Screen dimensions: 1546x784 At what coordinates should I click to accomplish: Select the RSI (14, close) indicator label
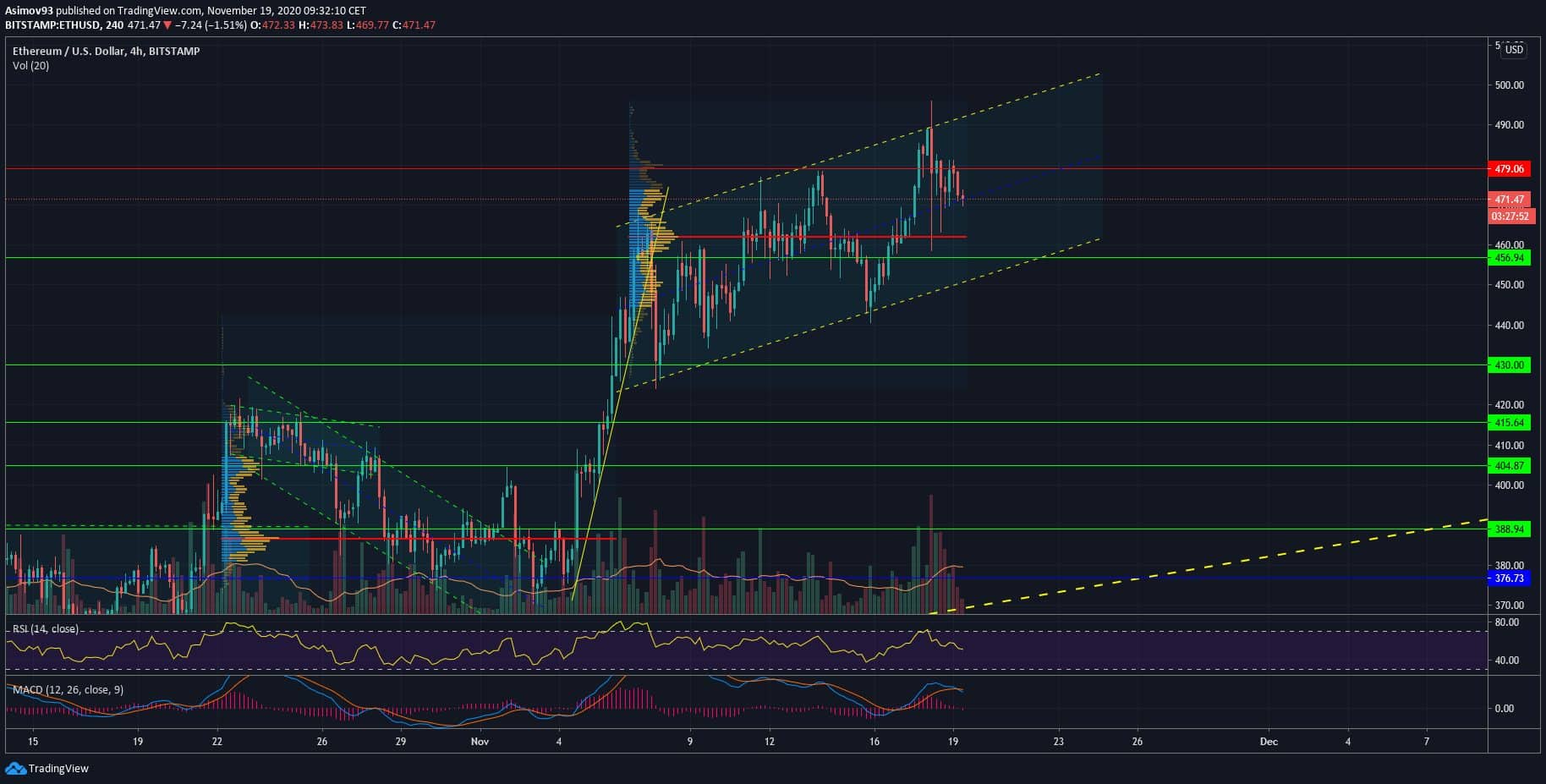click(x=46, y=629)
